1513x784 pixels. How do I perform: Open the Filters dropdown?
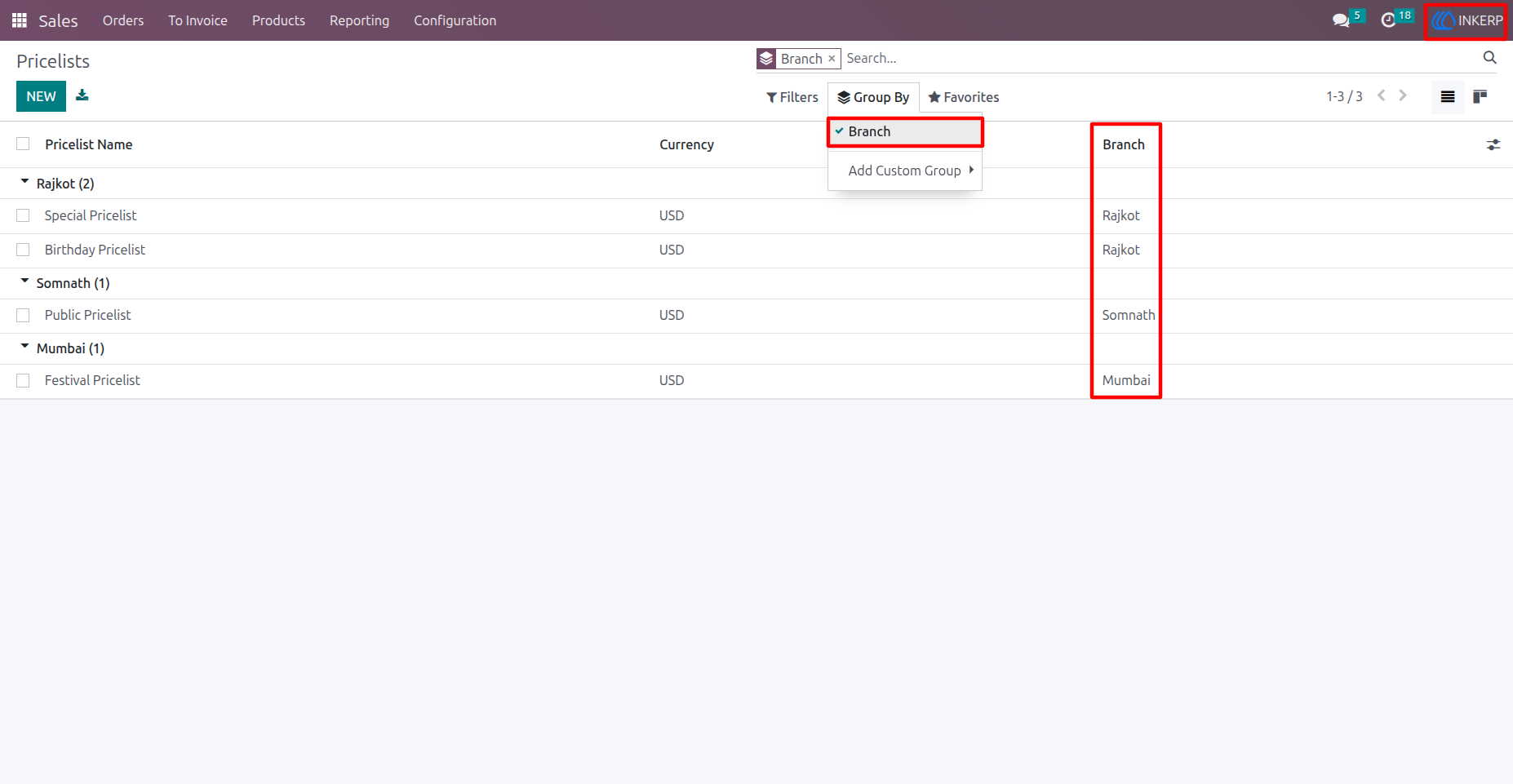click(x=792, y=97)
